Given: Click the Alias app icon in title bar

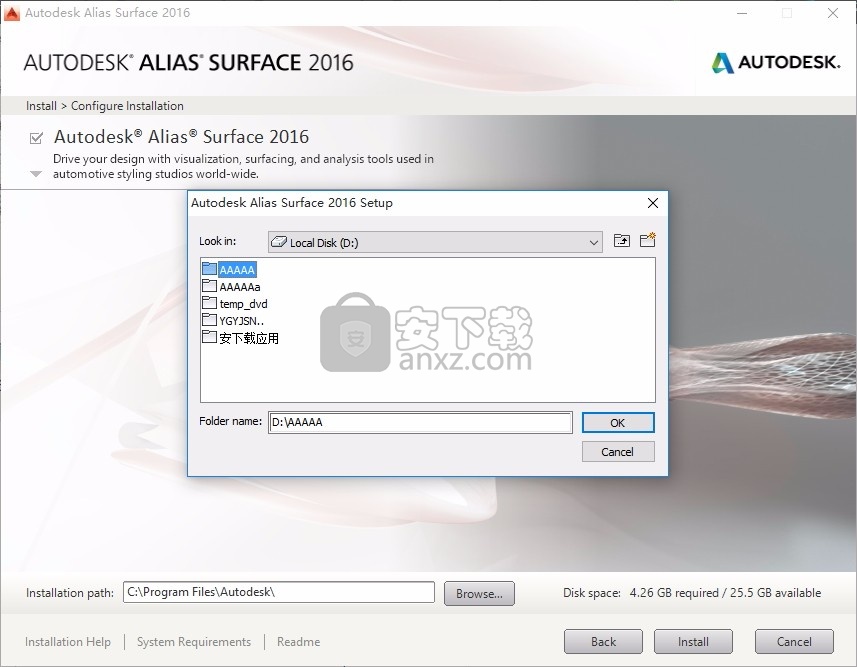Looking at the screenshot, I should click(11, 13).
